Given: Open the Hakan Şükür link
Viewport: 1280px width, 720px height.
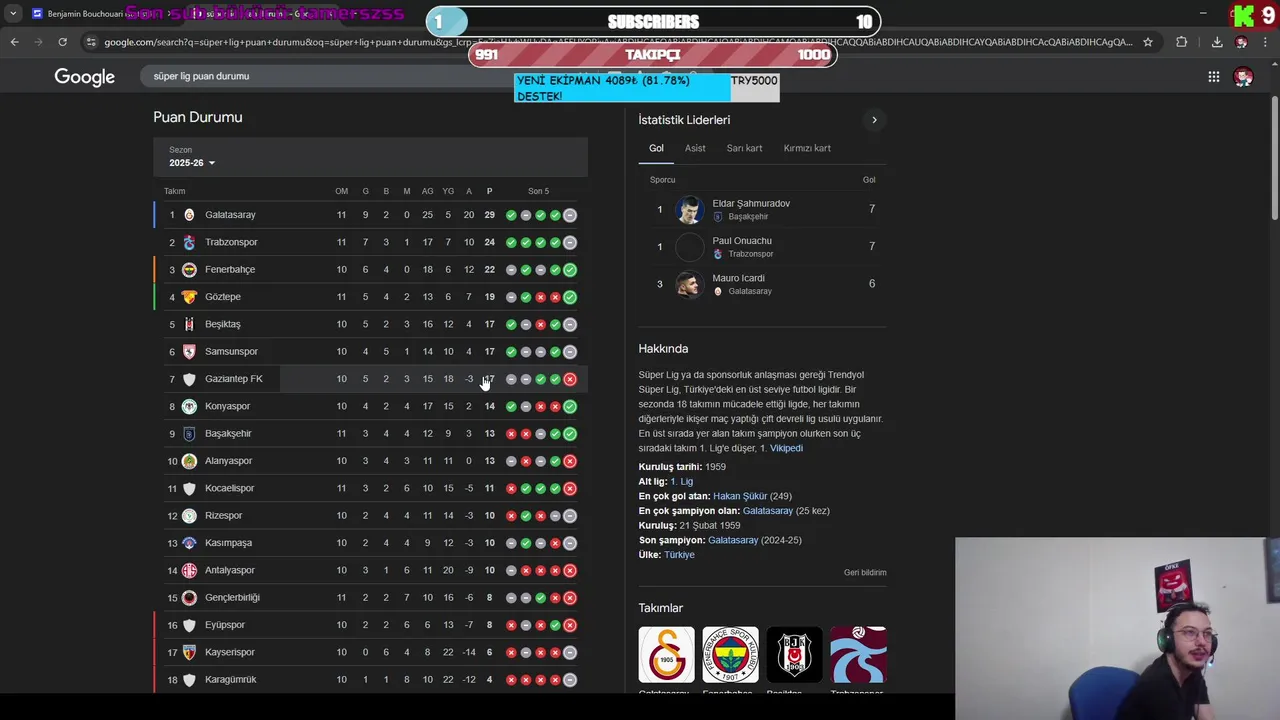Looking at the screenshot, I should 740,496.
